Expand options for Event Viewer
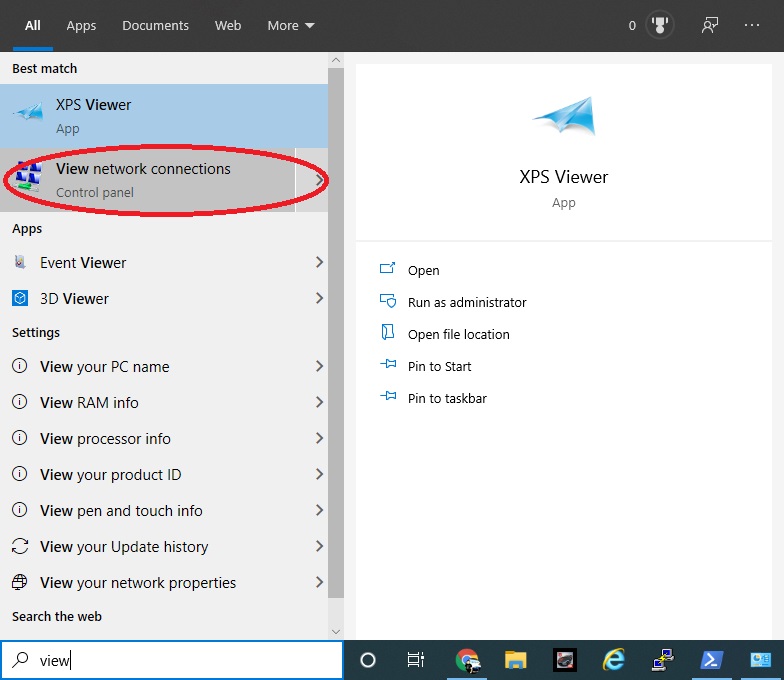This screenshot has width=784, height=680. coord(320,262)
